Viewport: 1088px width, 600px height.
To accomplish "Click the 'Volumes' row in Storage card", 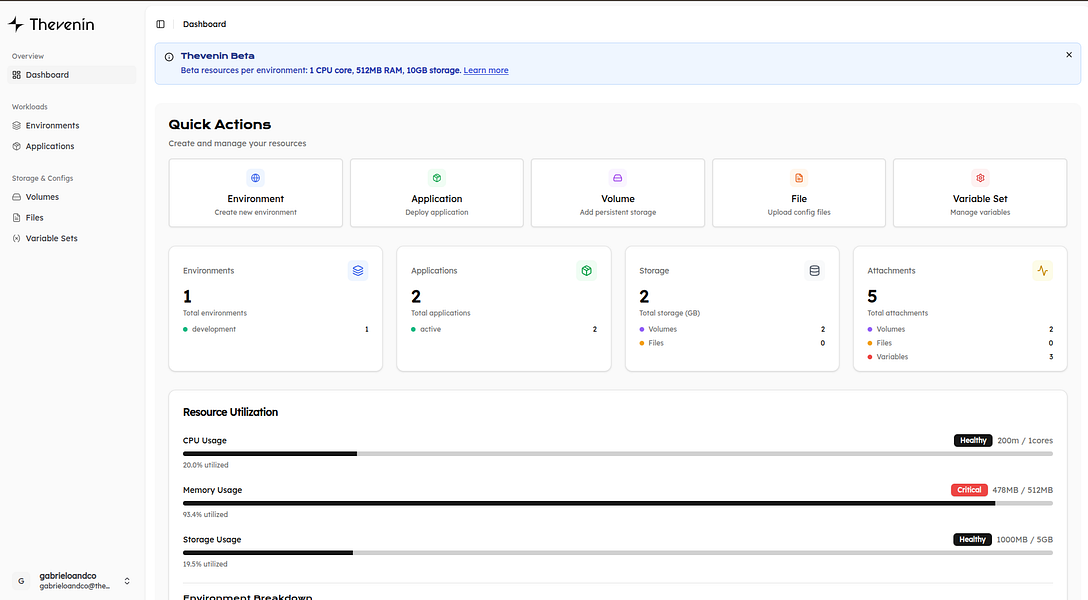I will point(732,329).
